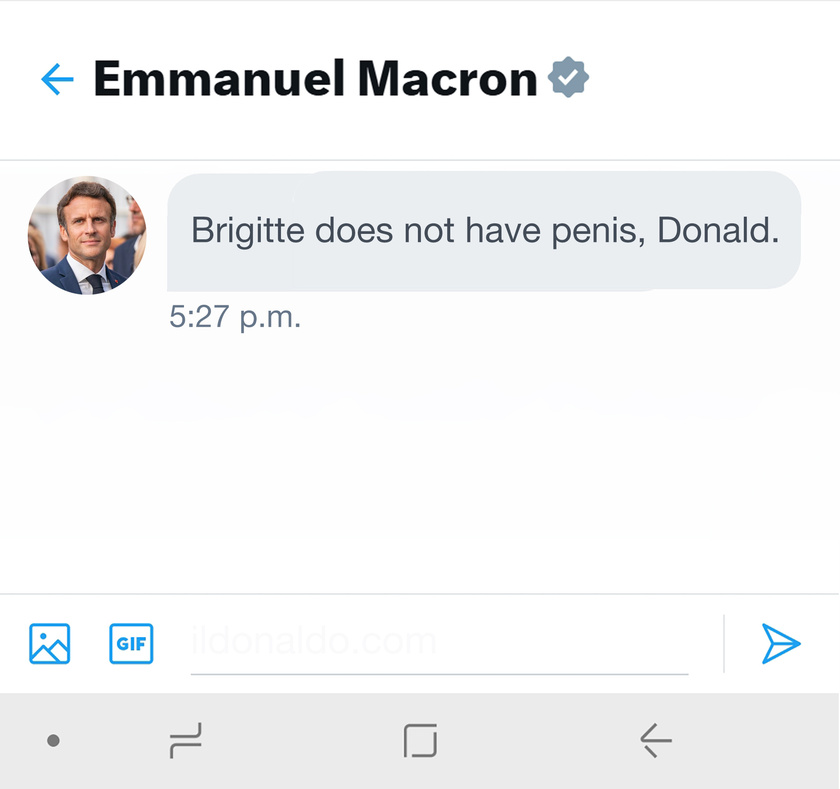Go back using the blue header arrow
840x789 pixels.
coord(58,79)
